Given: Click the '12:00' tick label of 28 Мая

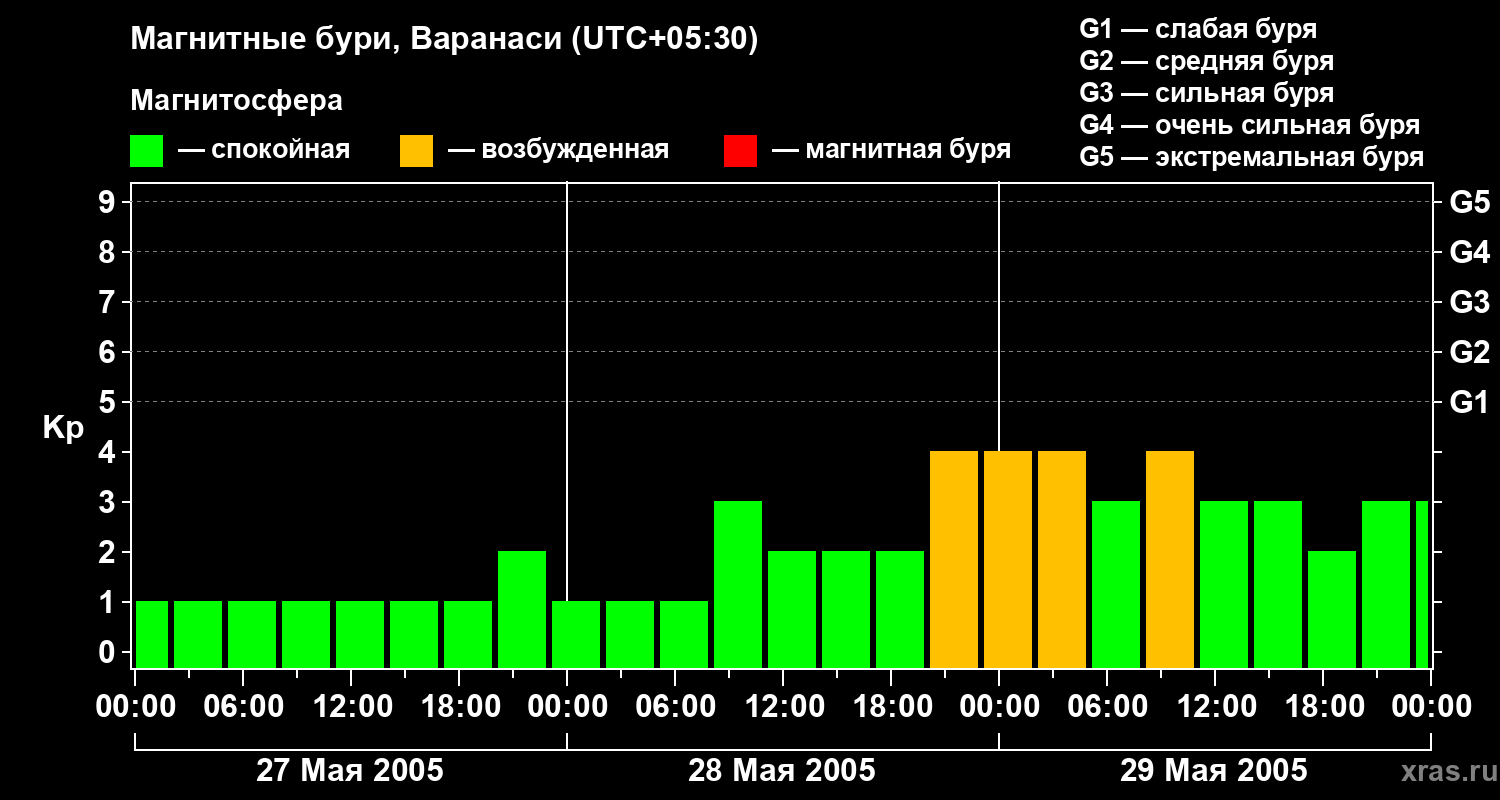Looking at the screenshot, I should click(x=783, y=707).
